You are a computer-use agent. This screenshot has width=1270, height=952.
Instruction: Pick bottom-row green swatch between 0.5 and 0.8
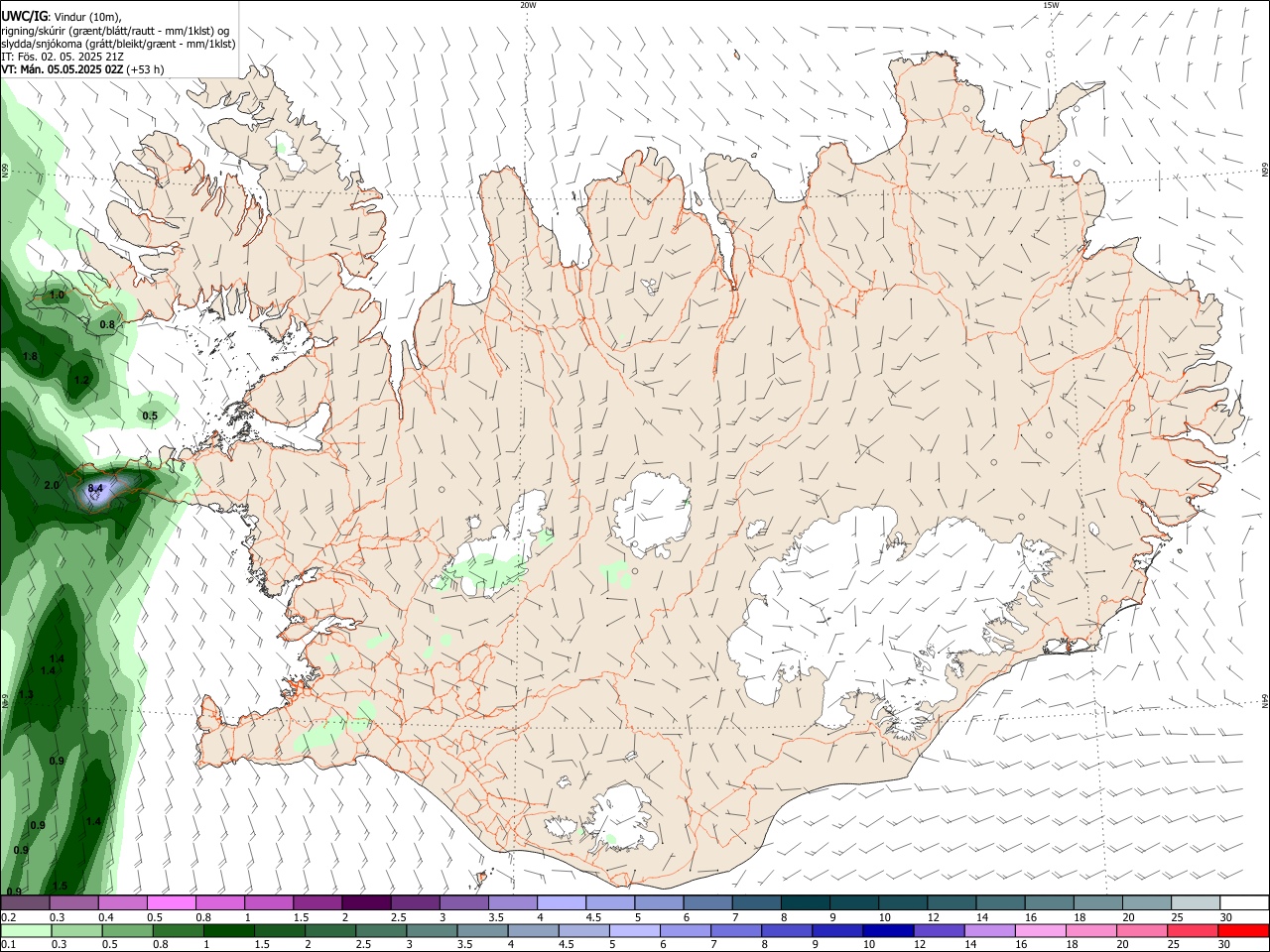point(127,931)
